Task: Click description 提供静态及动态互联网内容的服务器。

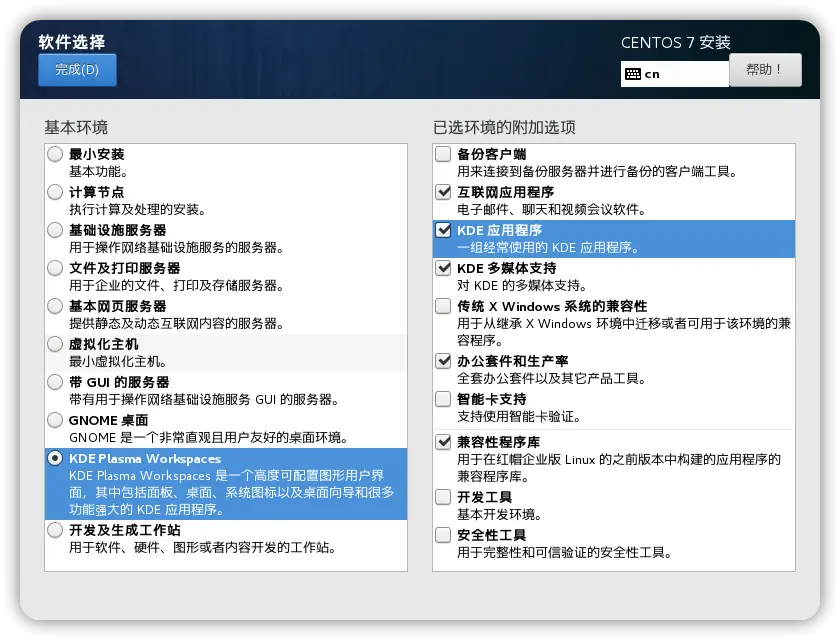Action: (177, 324)
